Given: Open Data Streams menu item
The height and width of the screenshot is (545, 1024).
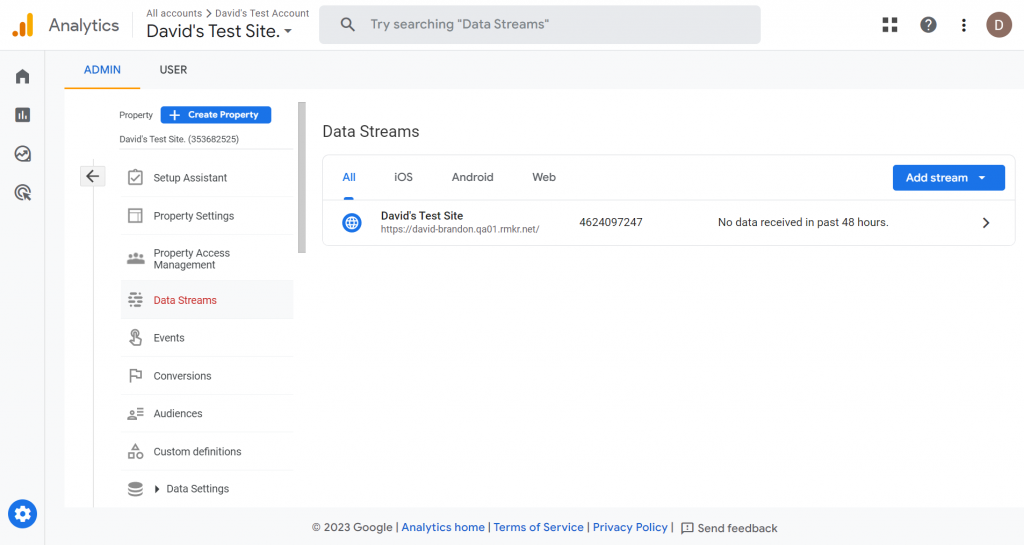Looking at the screenshot, I should click(x=207, y=300).
